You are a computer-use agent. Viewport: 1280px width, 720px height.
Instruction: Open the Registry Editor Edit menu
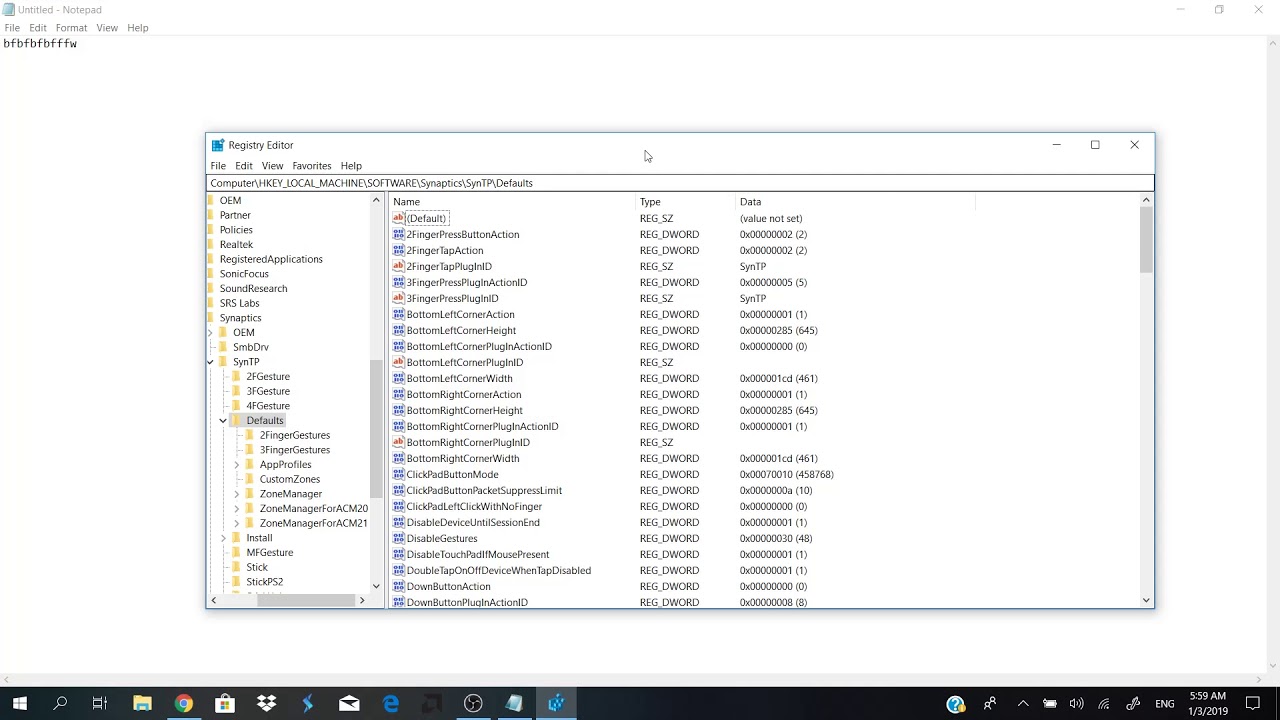pos(244,166)
